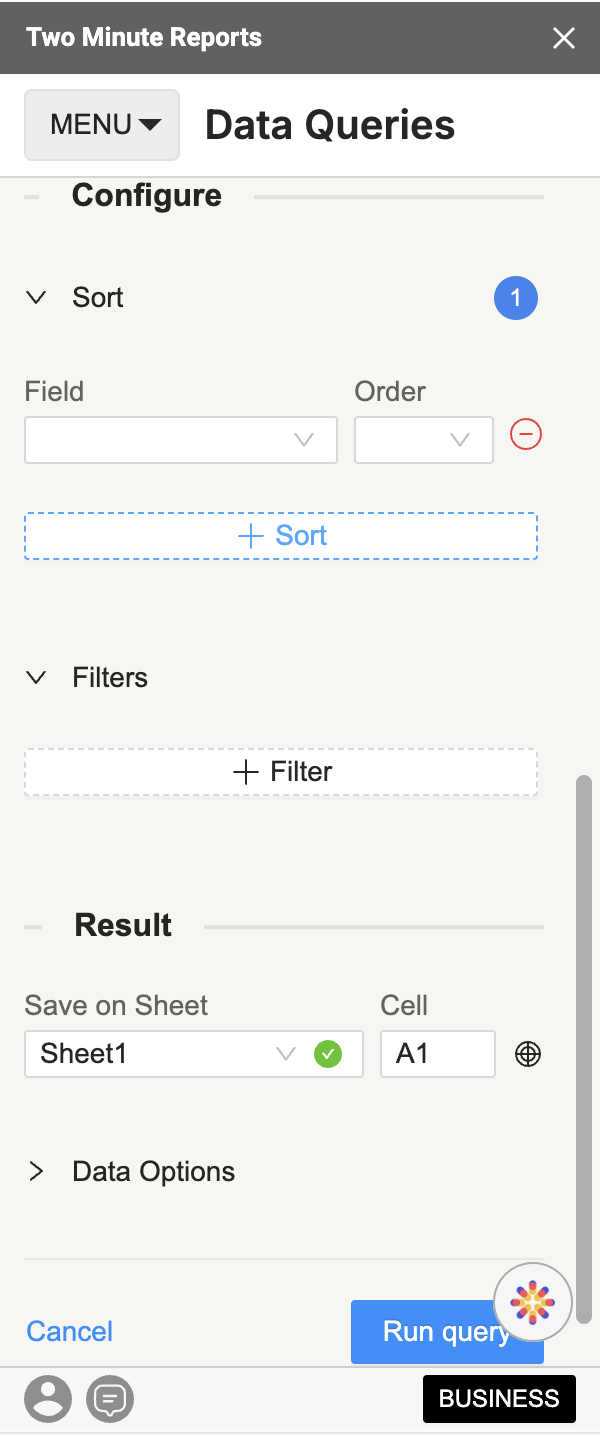
Task: Click the BUSINESS plan badge
Action: coord(499,1399)
